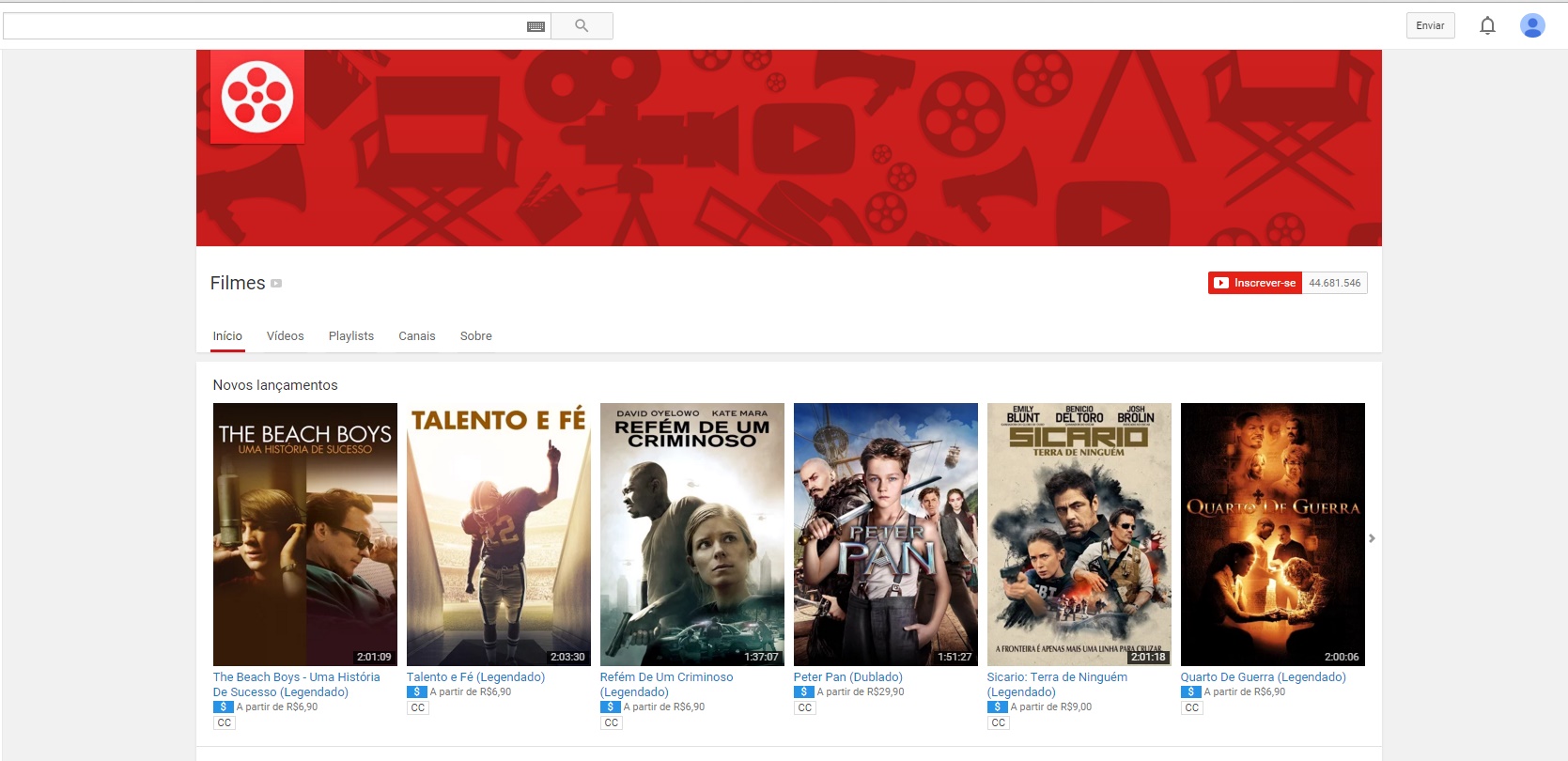Open the Quarto de Guerra poster
This screenshot has height=761, width=1568.
pyautogui.click(x=1273, y=535)
